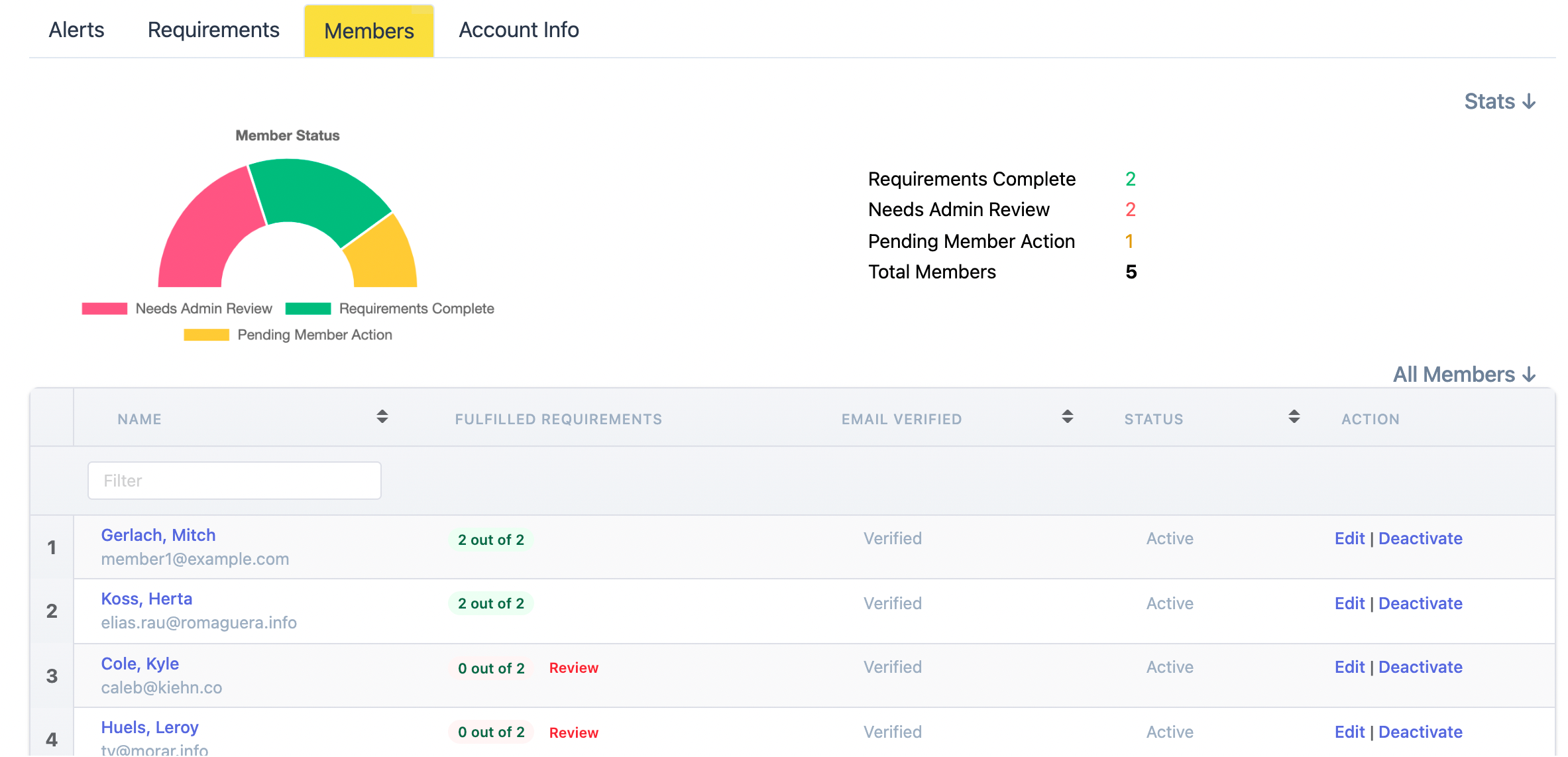Screen dimensions: 1568x757
Task: Open Huels, Leroy member profile
Action: tap(150, 727)
